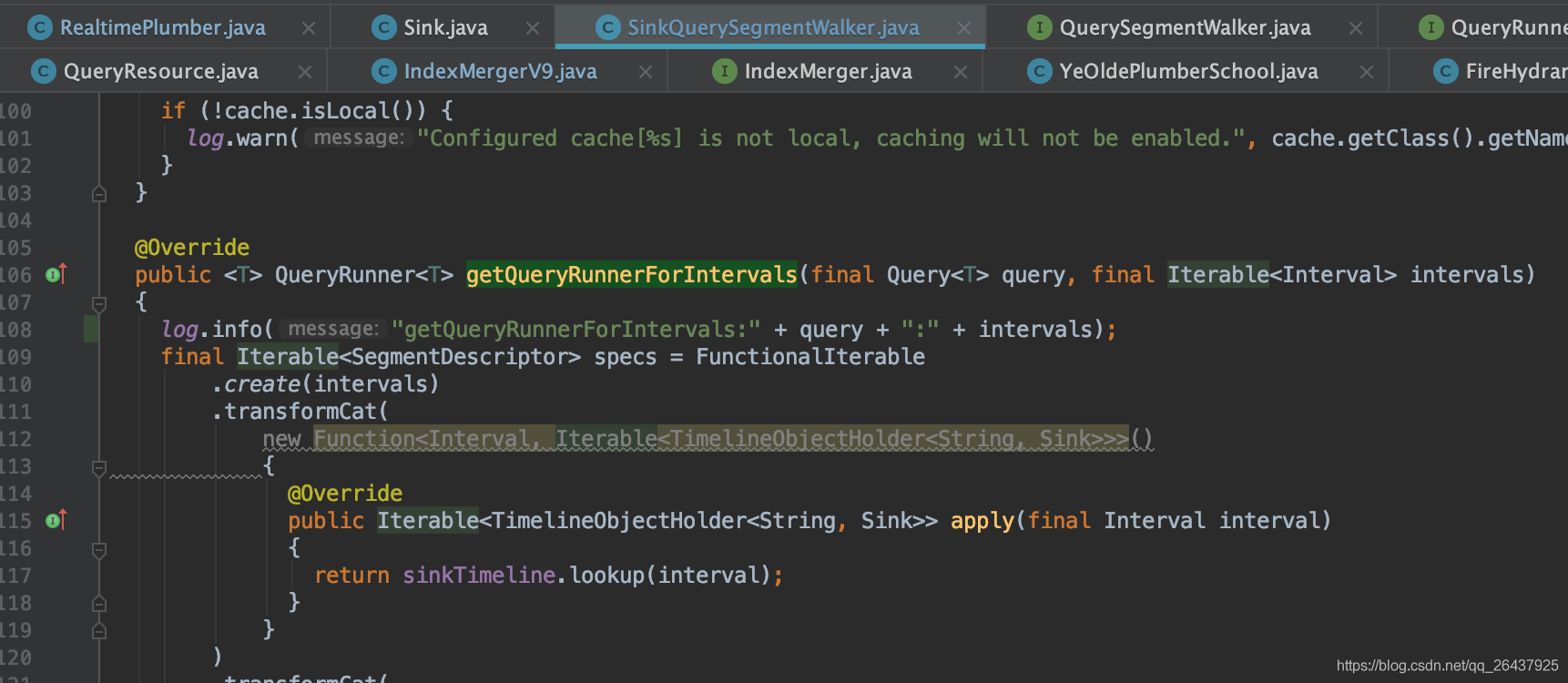Click interface icon on QuerySegmentWalker.java tab
Image resolution: width=1568 pixels, height=683 pixels.
(1039, 27)
